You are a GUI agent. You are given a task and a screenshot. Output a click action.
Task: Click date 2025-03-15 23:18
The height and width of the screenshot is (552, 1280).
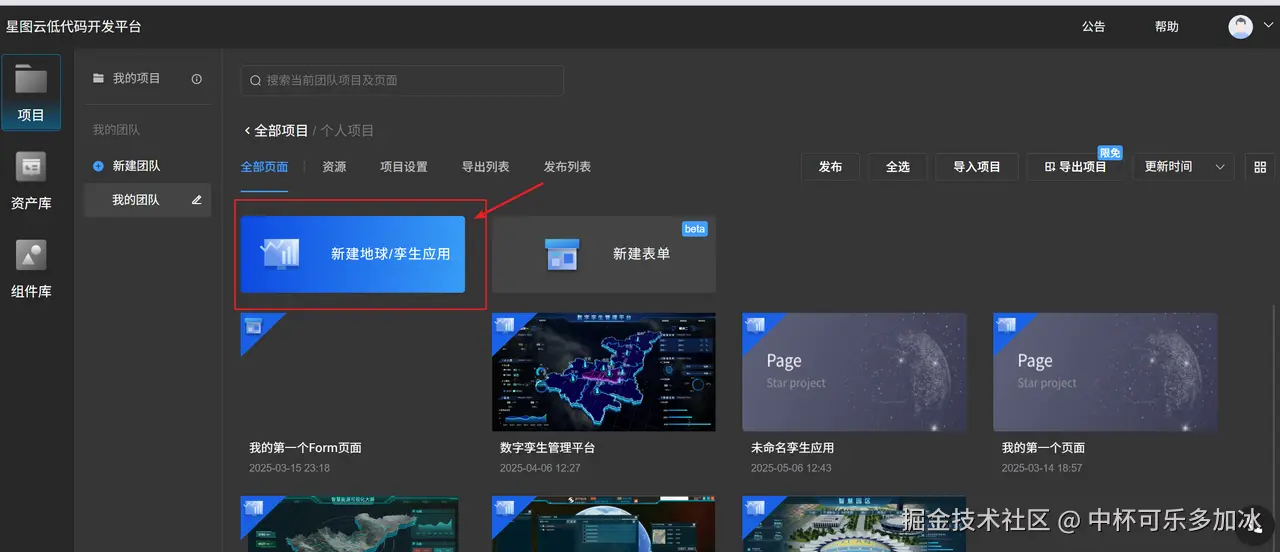coord(289,468)
